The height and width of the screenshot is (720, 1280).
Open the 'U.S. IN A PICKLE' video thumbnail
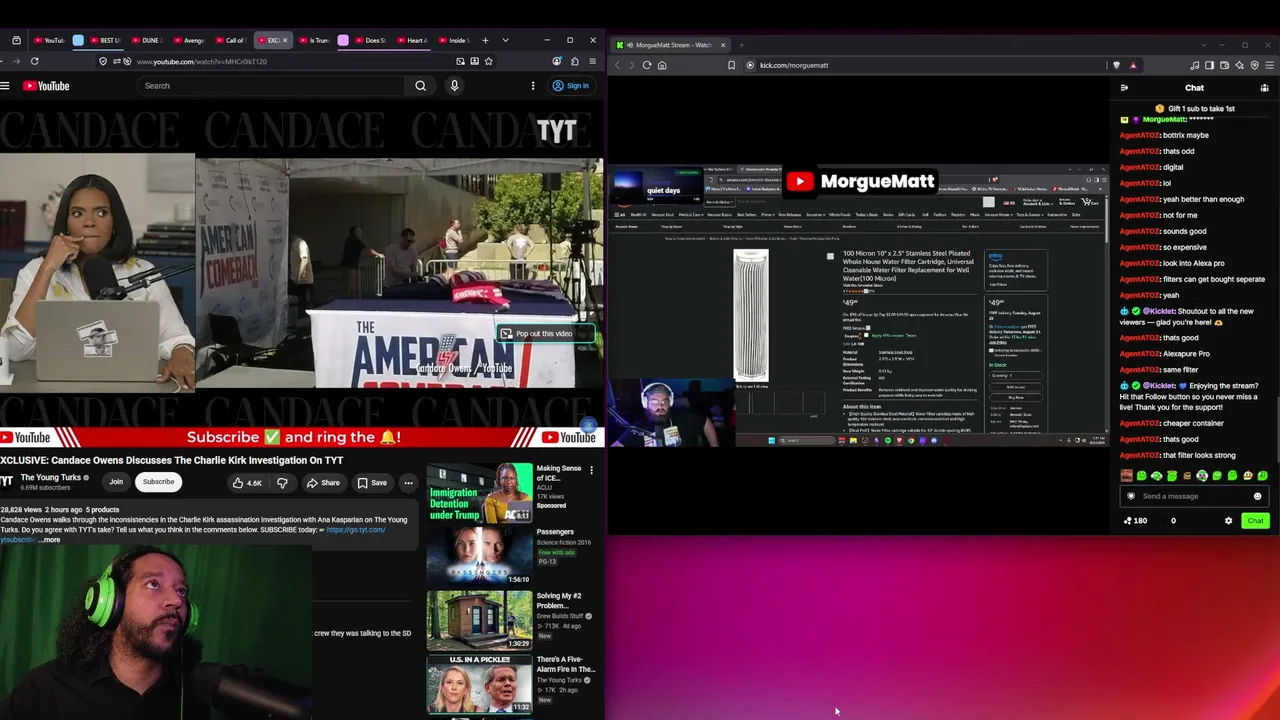click(x=479, y=684)
